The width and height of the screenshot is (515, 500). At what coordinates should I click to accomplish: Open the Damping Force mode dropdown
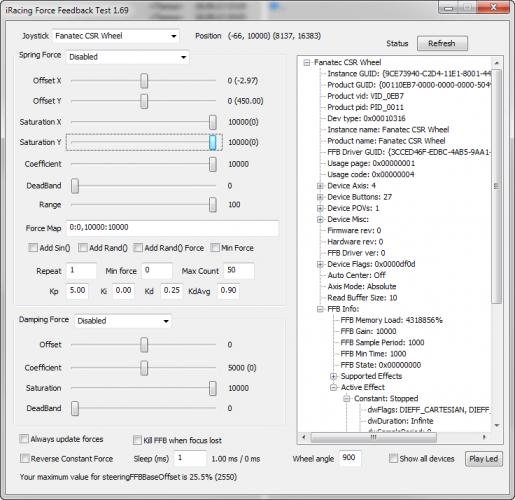[x=123, y=321]
